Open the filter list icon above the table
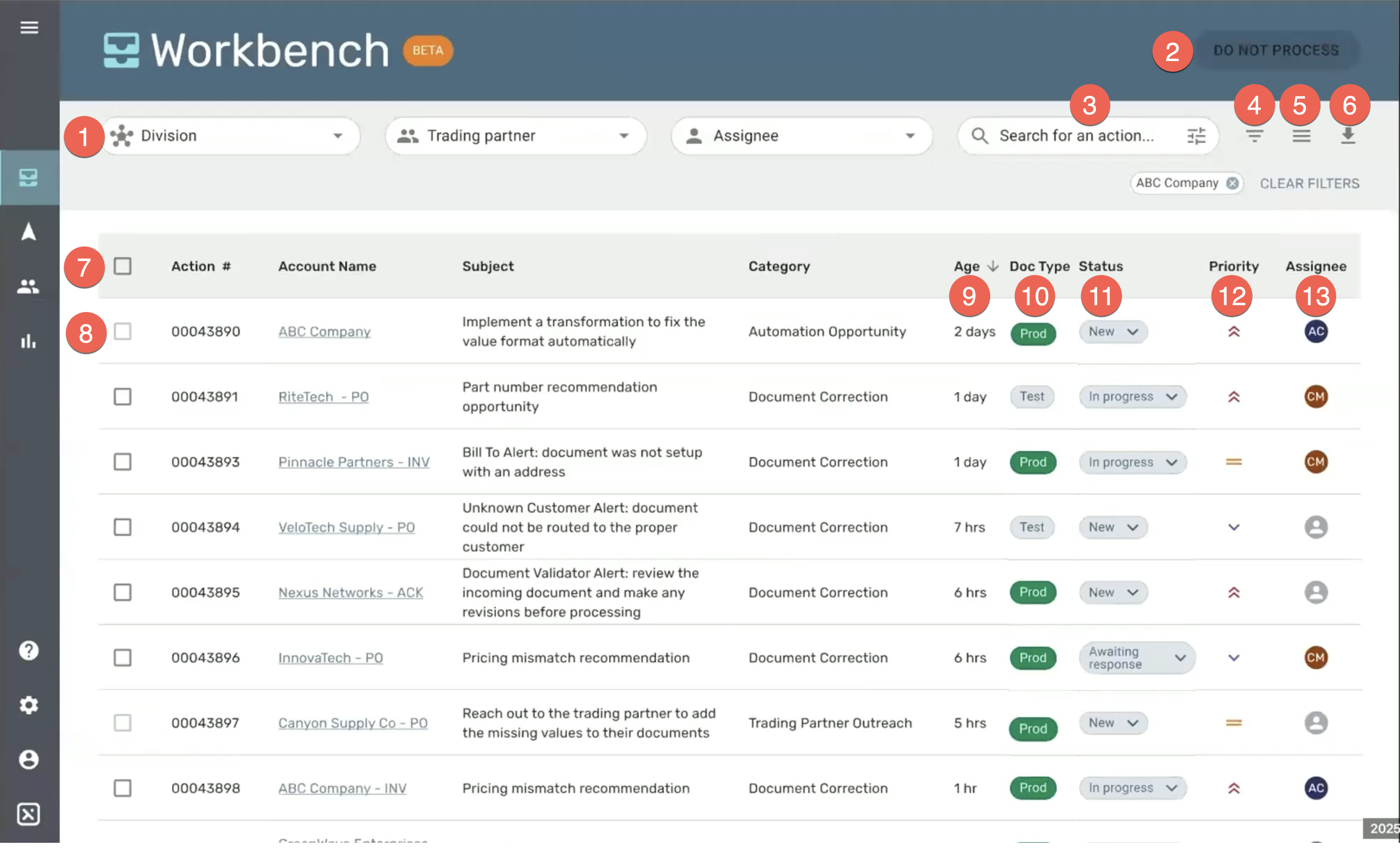 (1255, 136)
